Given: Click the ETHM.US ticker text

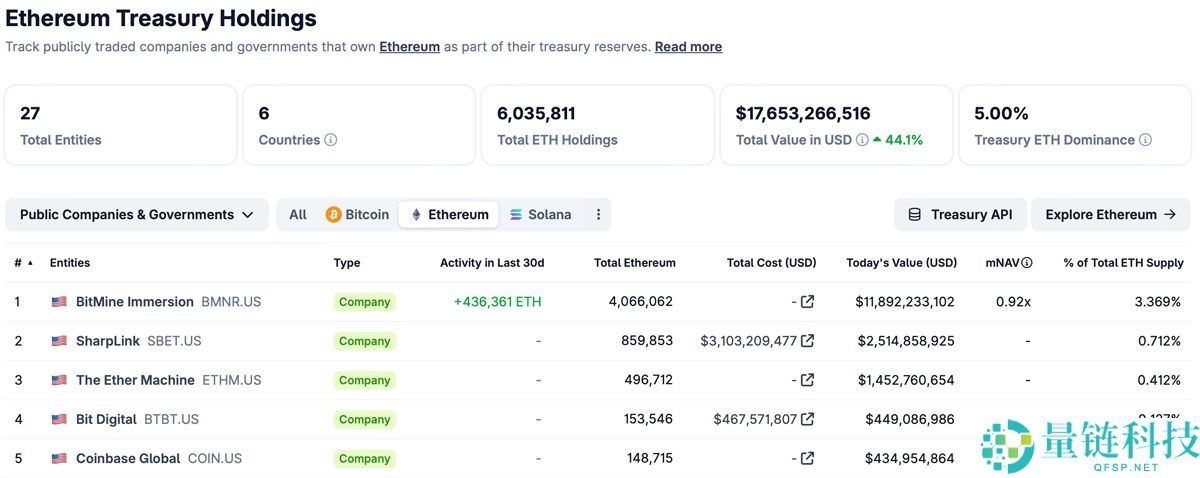Looking at the screenshot, I should coord(232,380).
